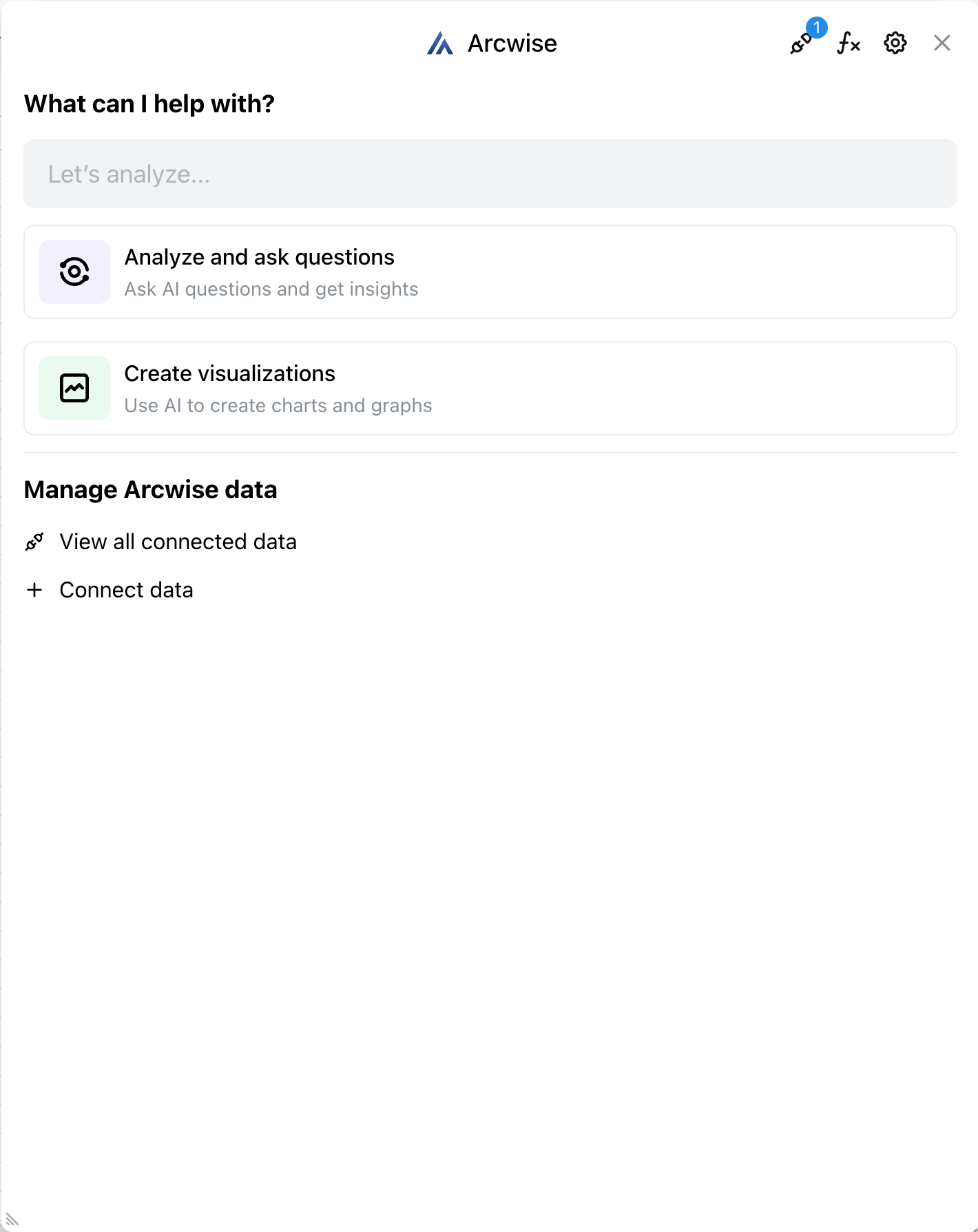Viewport: 978px width, 1232px height.
Task: Close the Arcwise panel
Action: 941,43
